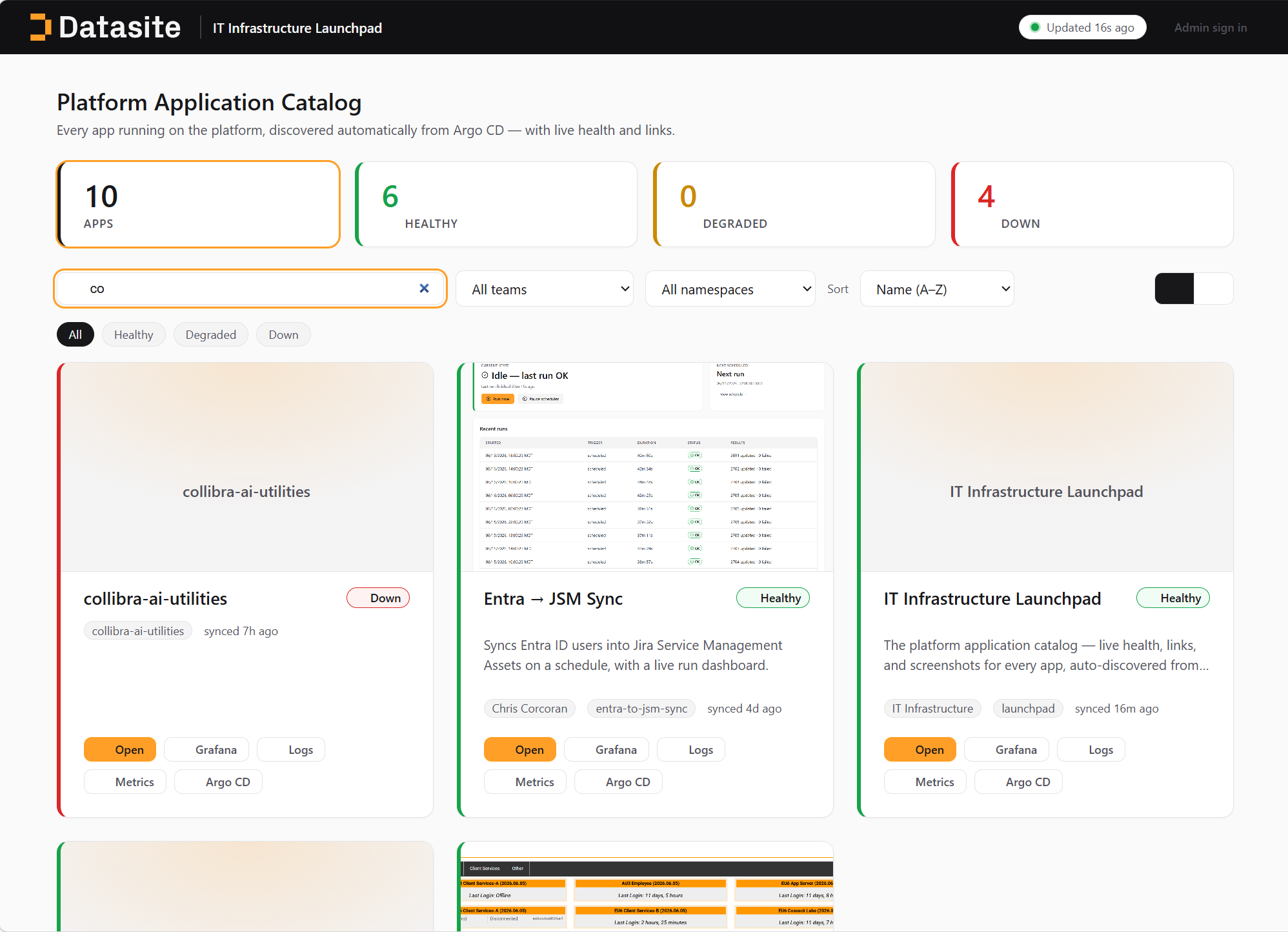Screen dimensions: 1288x932
Task: Click the Chris Corcoran owner tag
Action: point(530,708)
